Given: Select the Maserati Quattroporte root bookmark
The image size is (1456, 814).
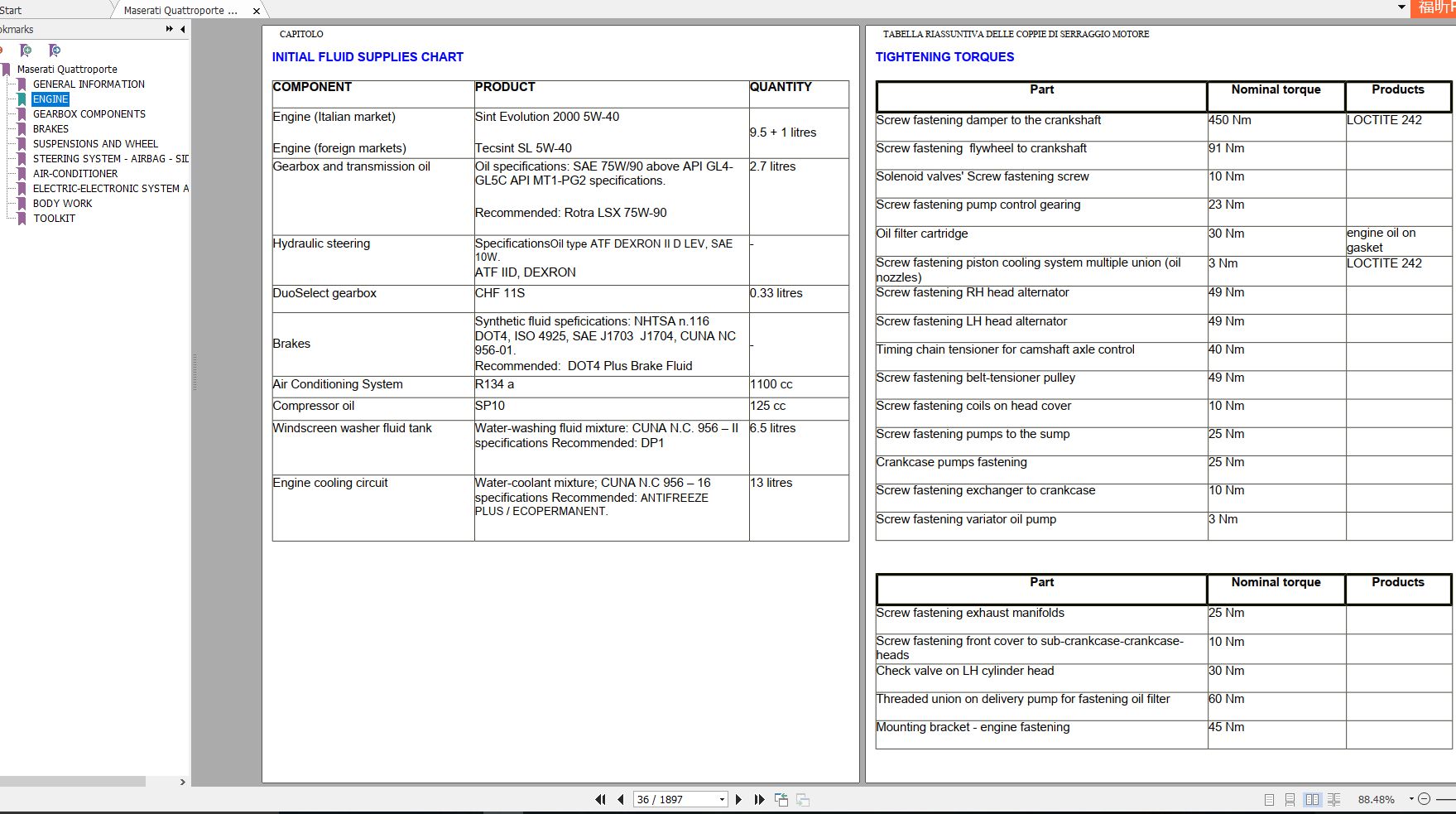Looking at the screenshot, I should (x=67, y=70).
